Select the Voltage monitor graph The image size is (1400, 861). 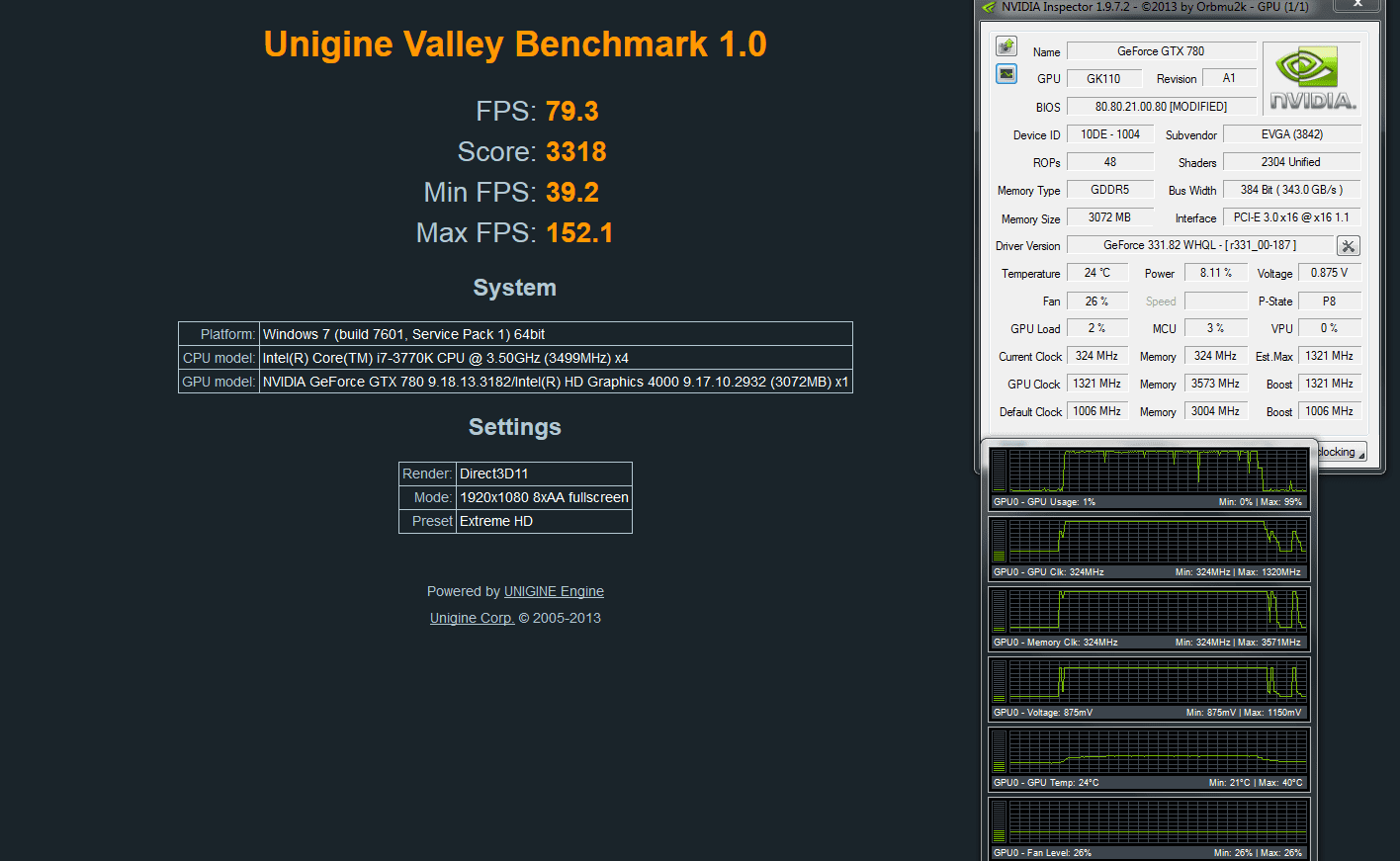[1149, 688]
